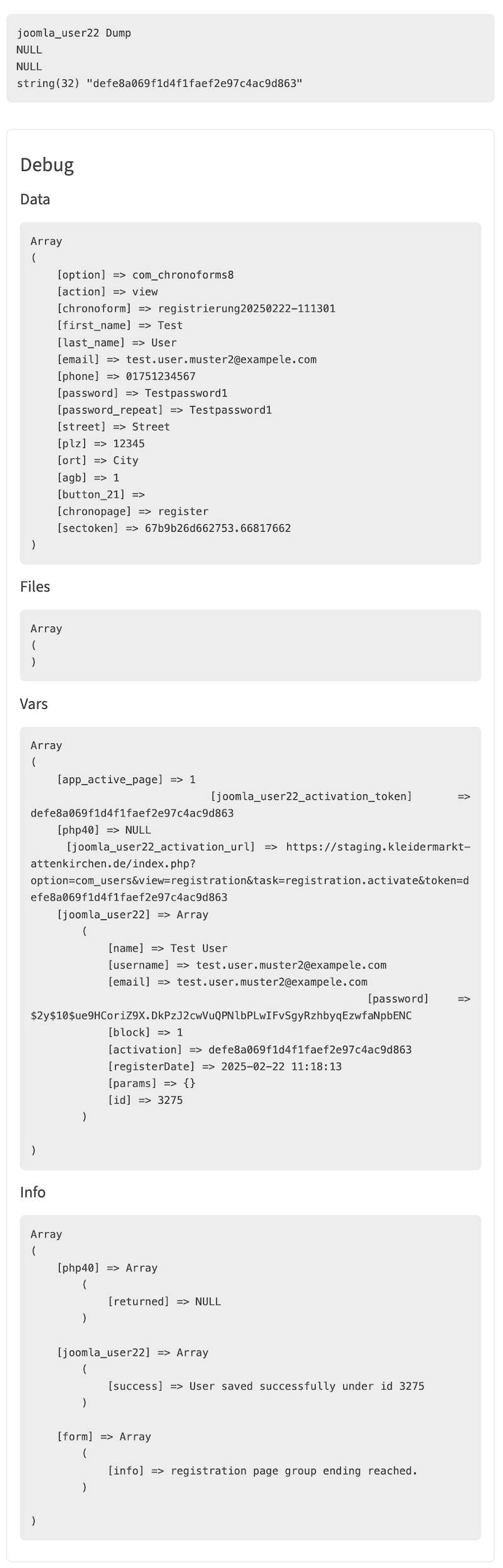
Task: Click the Info section heading
Action: point(33,1192)
